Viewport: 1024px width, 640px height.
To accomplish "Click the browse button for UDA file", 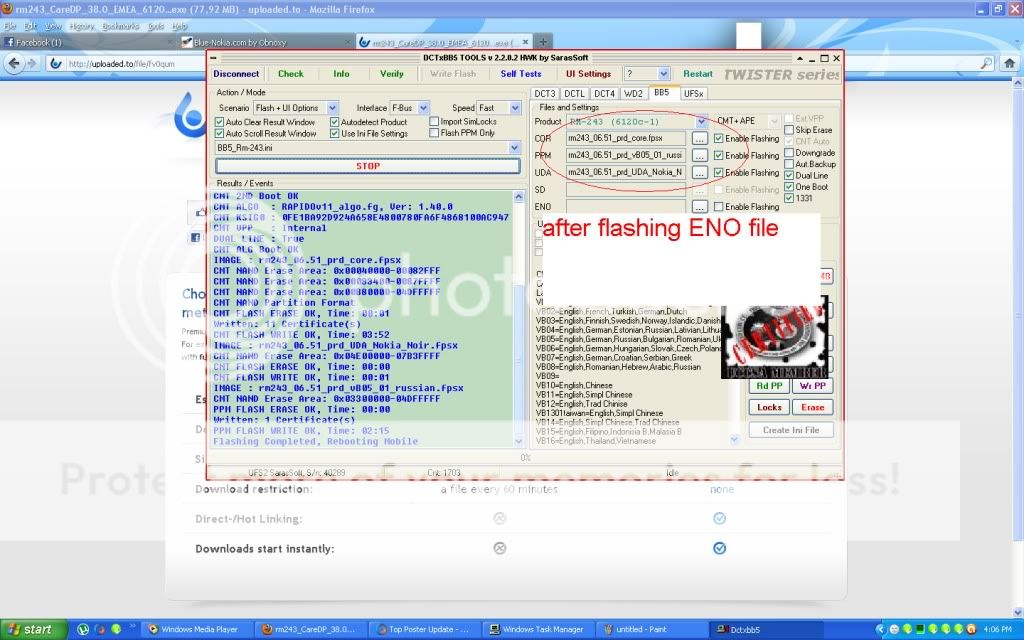I will (700, 172).
